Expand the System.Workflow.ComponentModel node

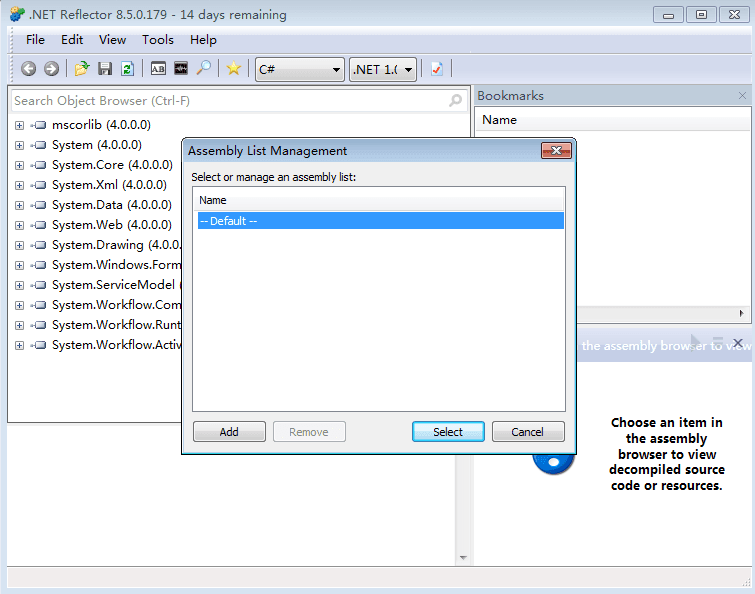[x=19, y=305]
